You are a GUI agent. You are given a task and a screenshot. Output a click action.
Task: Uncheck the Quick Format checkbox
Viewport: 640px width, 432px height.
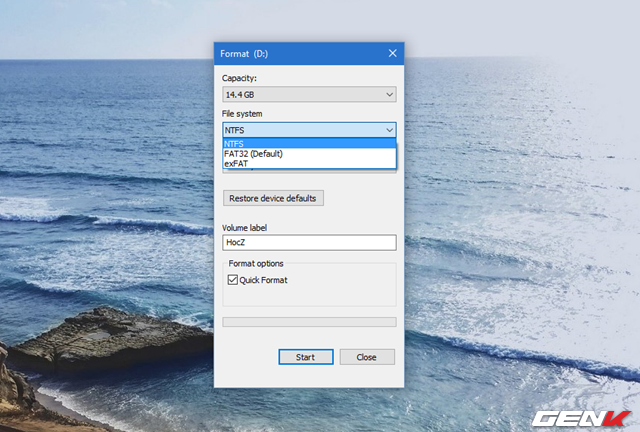pos(233,280)
